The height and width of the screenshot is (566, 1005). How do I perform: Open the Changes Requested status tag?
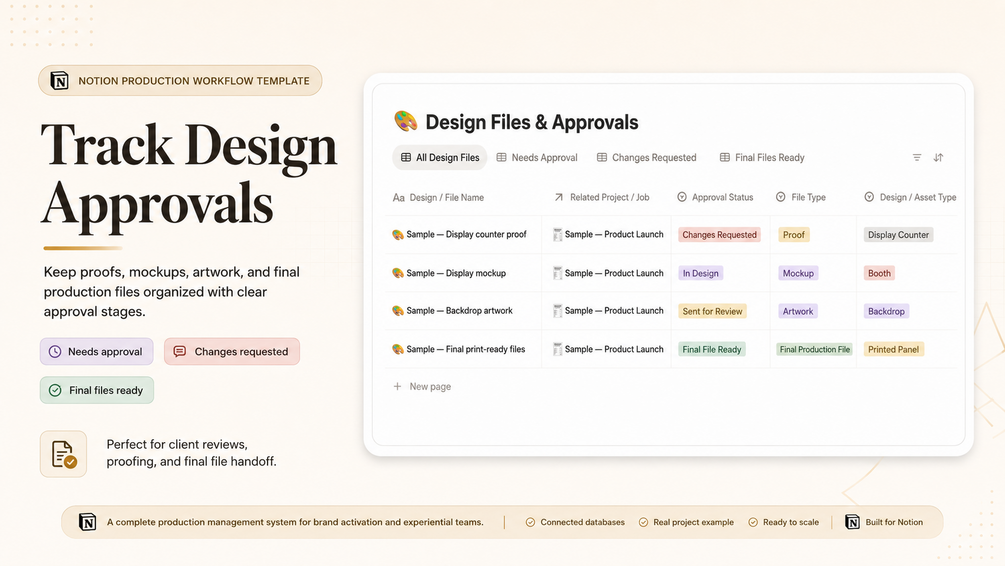719,235
